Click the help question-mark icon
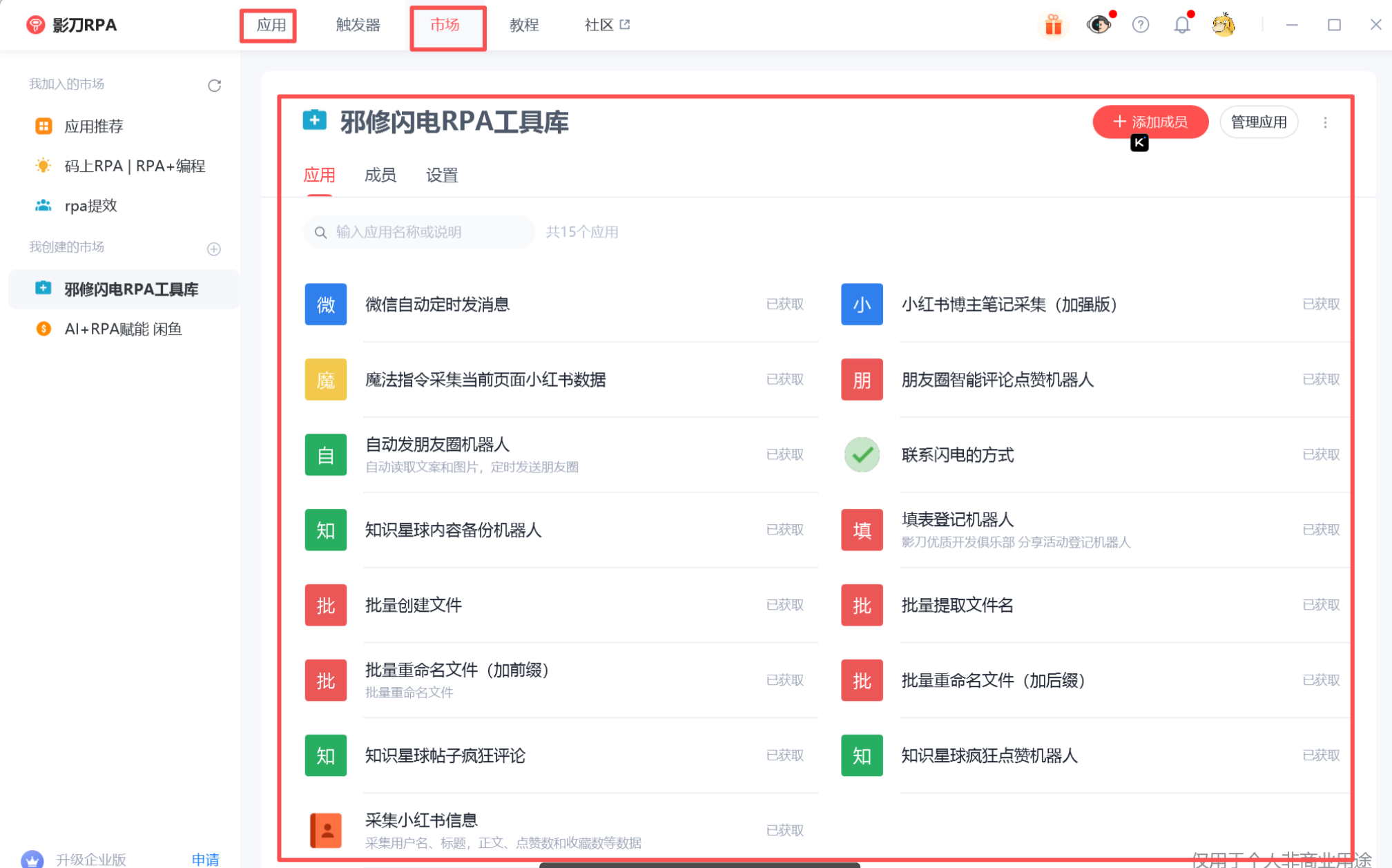Viewport: 1392px width, 868px height. (1141, 25)
